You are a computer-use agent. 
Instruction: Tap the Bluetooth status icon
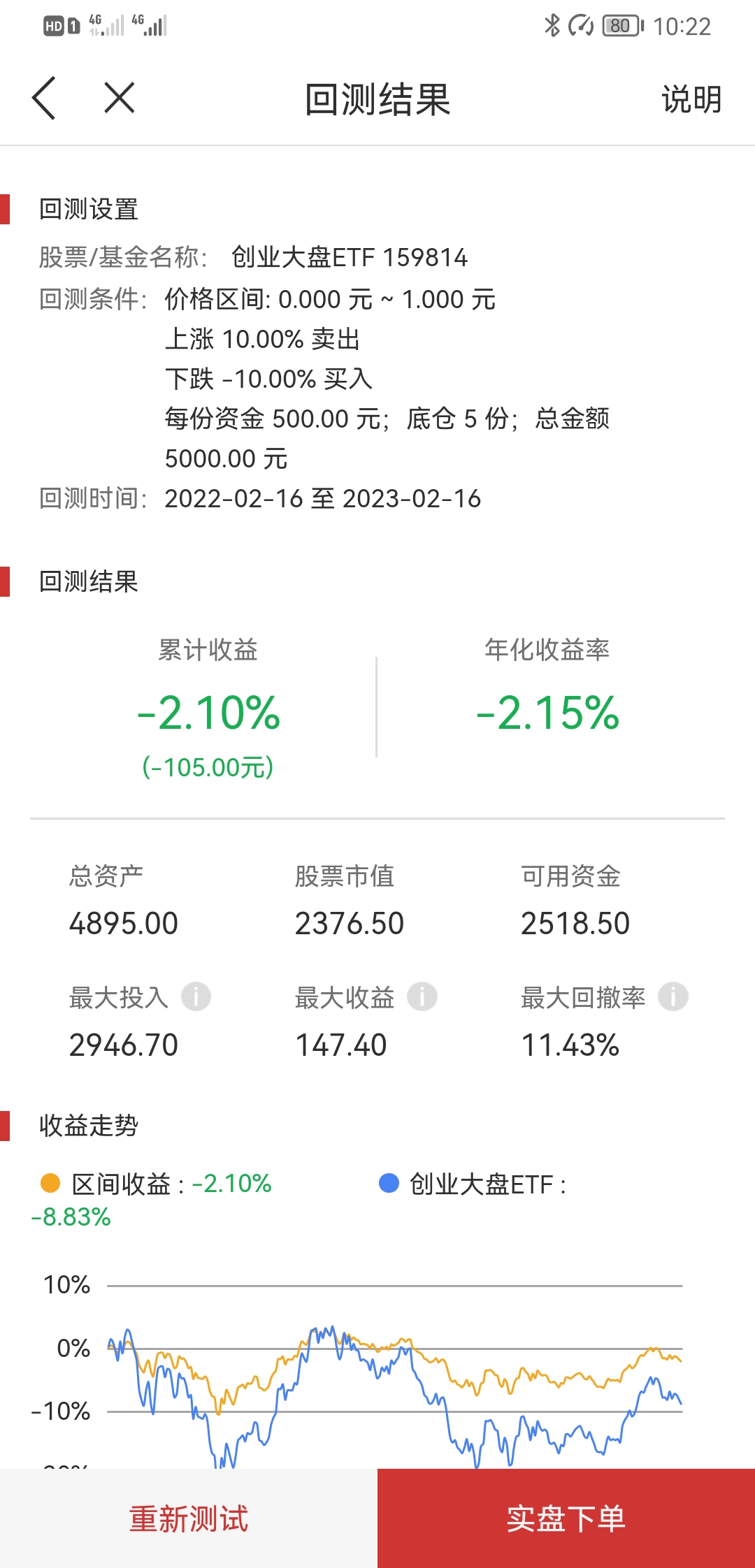pos(552,26)
